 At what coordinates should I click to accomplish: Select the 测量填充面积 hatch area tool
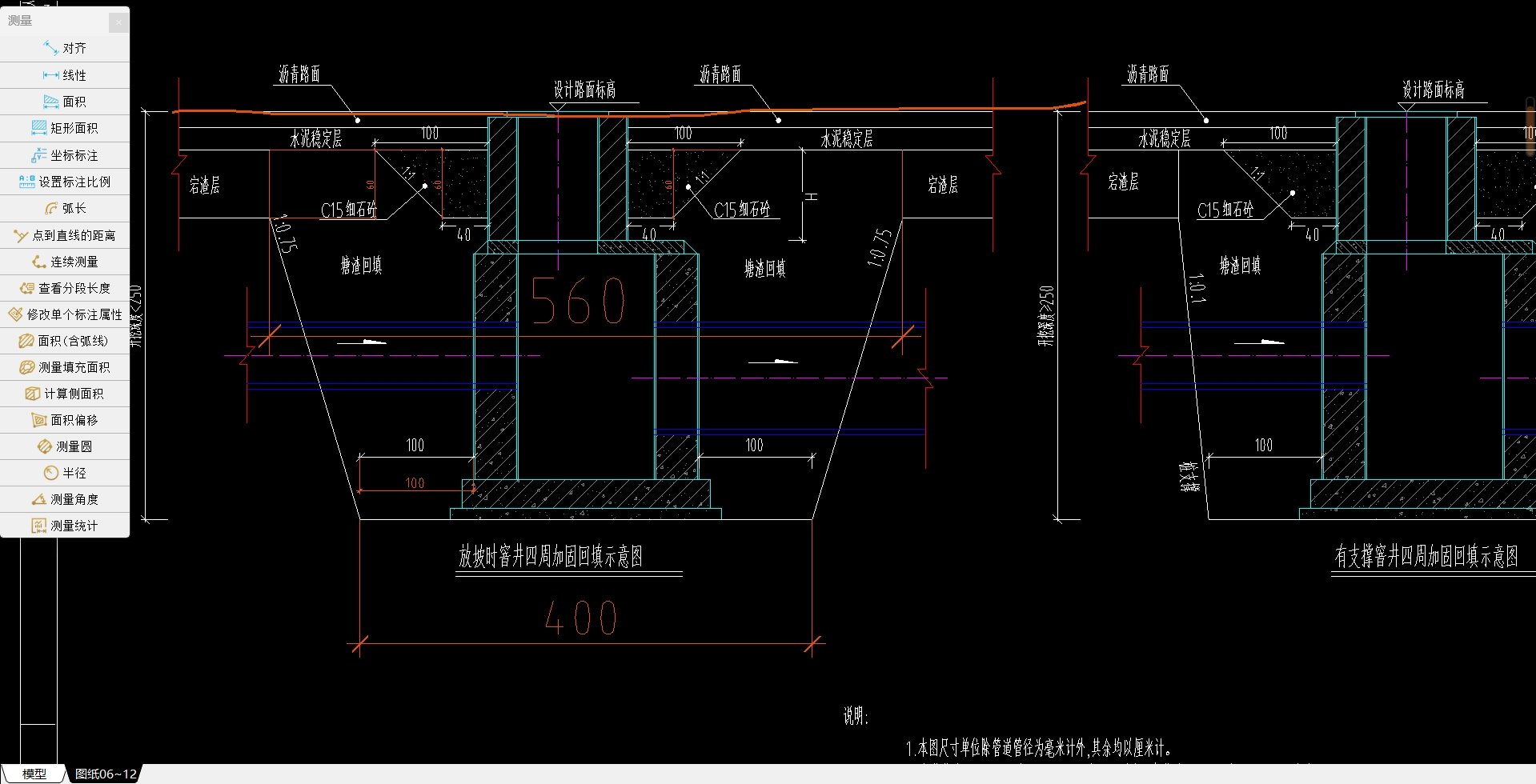point(65,367)
